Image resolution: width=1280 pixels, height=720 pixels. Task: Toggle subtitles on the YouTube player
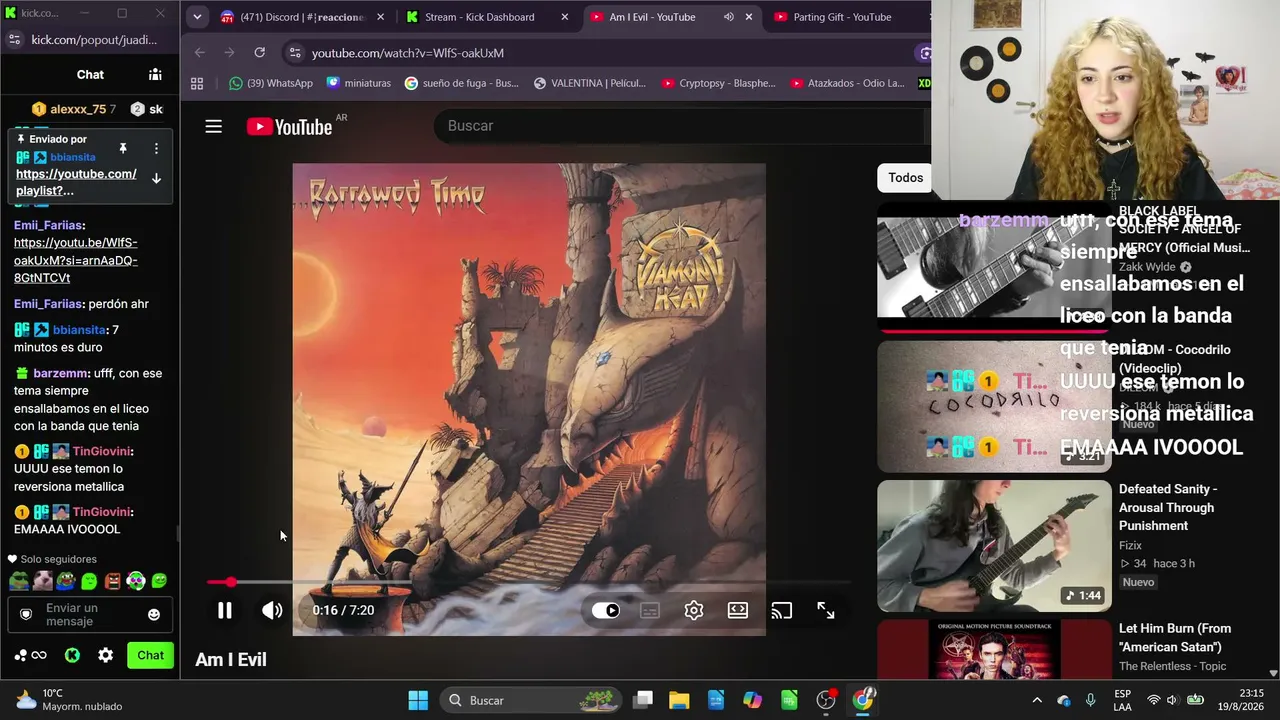click(650, 610)
